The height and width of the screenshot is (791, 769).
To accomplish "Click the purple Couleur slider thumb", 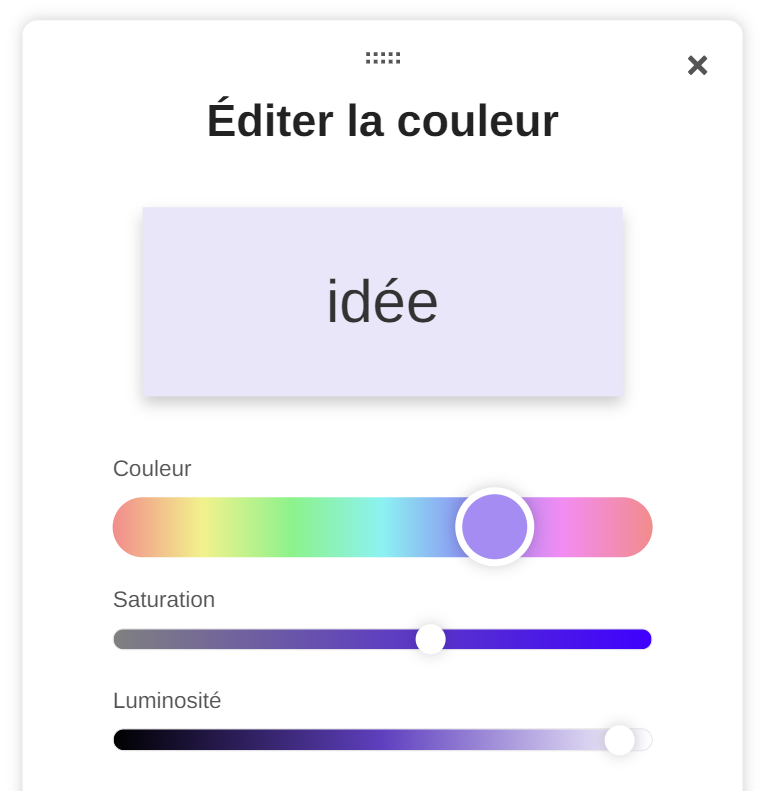I will click(x=494, y=527).
